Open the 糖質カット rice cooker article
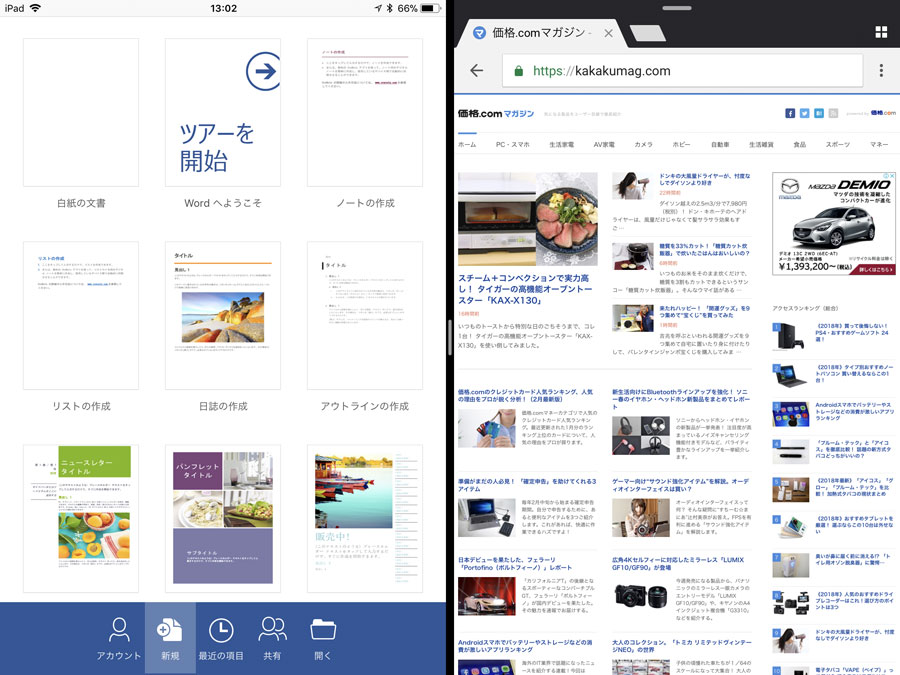 tap(704, 249)
